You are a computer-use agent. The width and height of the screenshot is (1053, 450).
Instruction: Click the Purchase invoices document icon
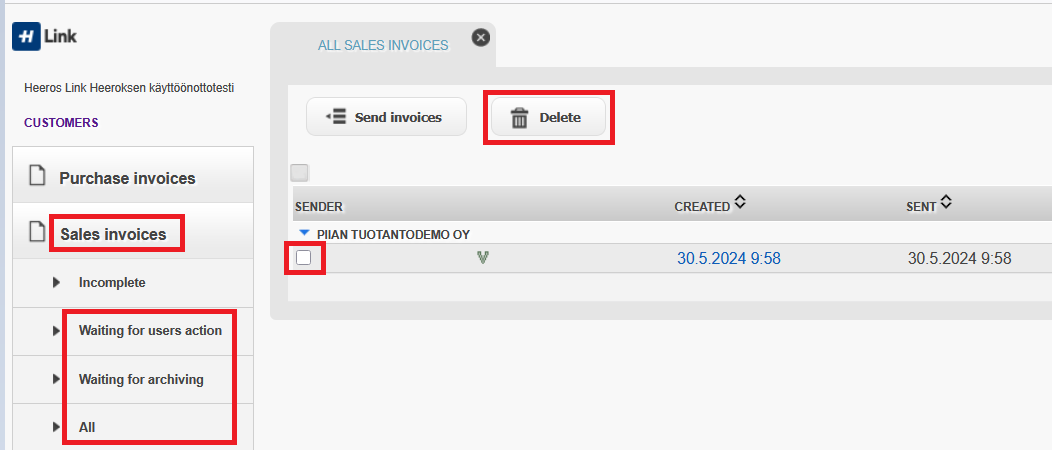pos(38,177)
